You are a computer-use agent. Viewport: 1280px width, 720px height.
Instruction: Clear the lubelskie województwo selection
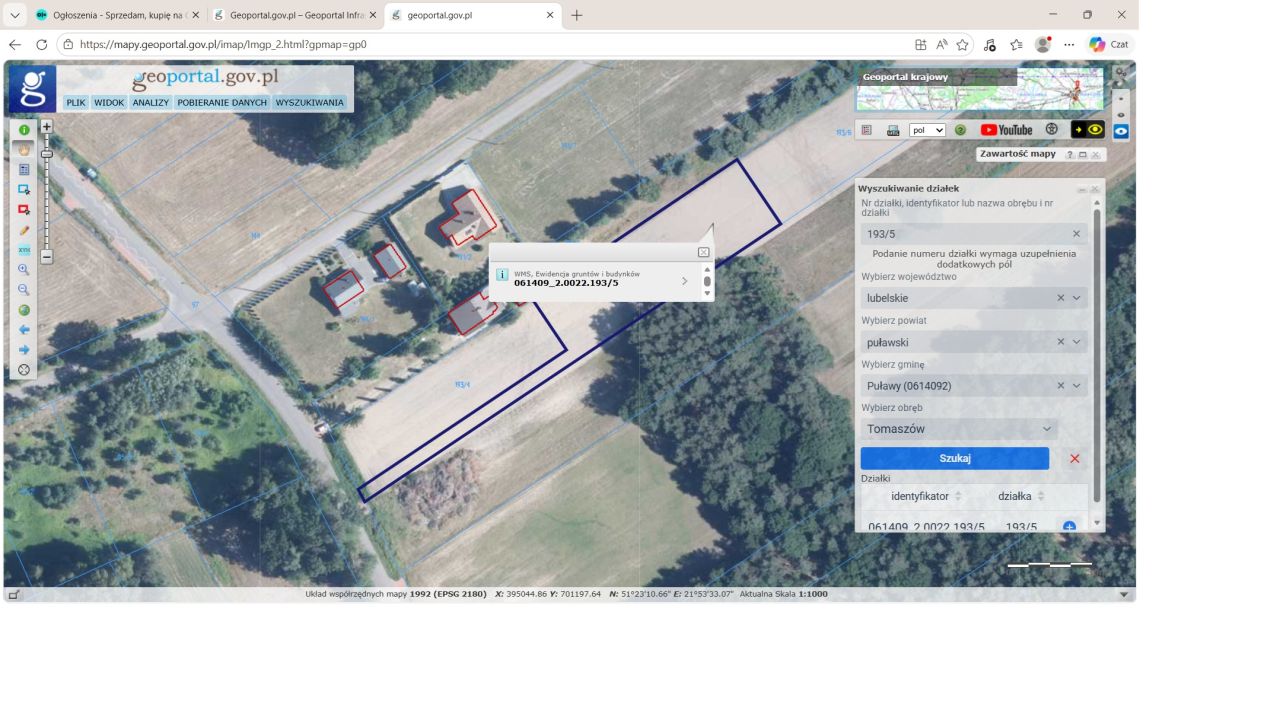[x=1061, y=298]
